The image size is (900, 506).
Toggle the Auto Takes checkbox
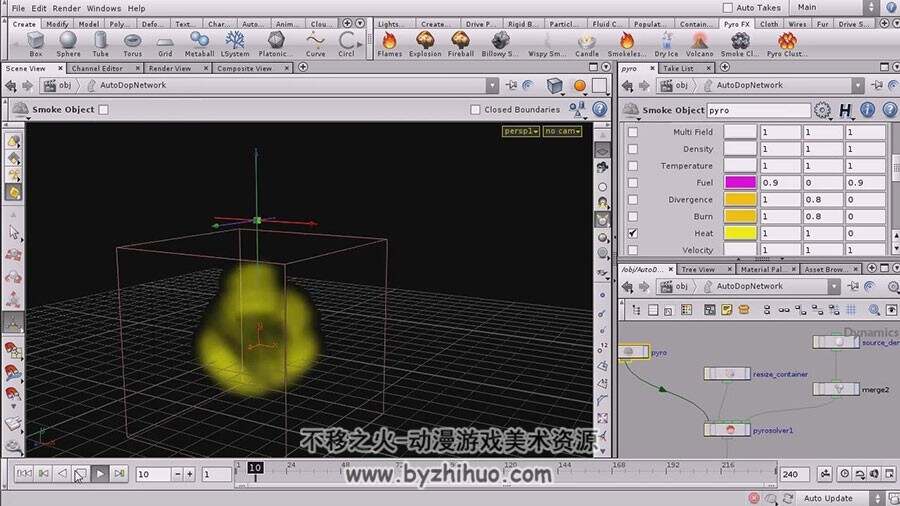(727, 7)
